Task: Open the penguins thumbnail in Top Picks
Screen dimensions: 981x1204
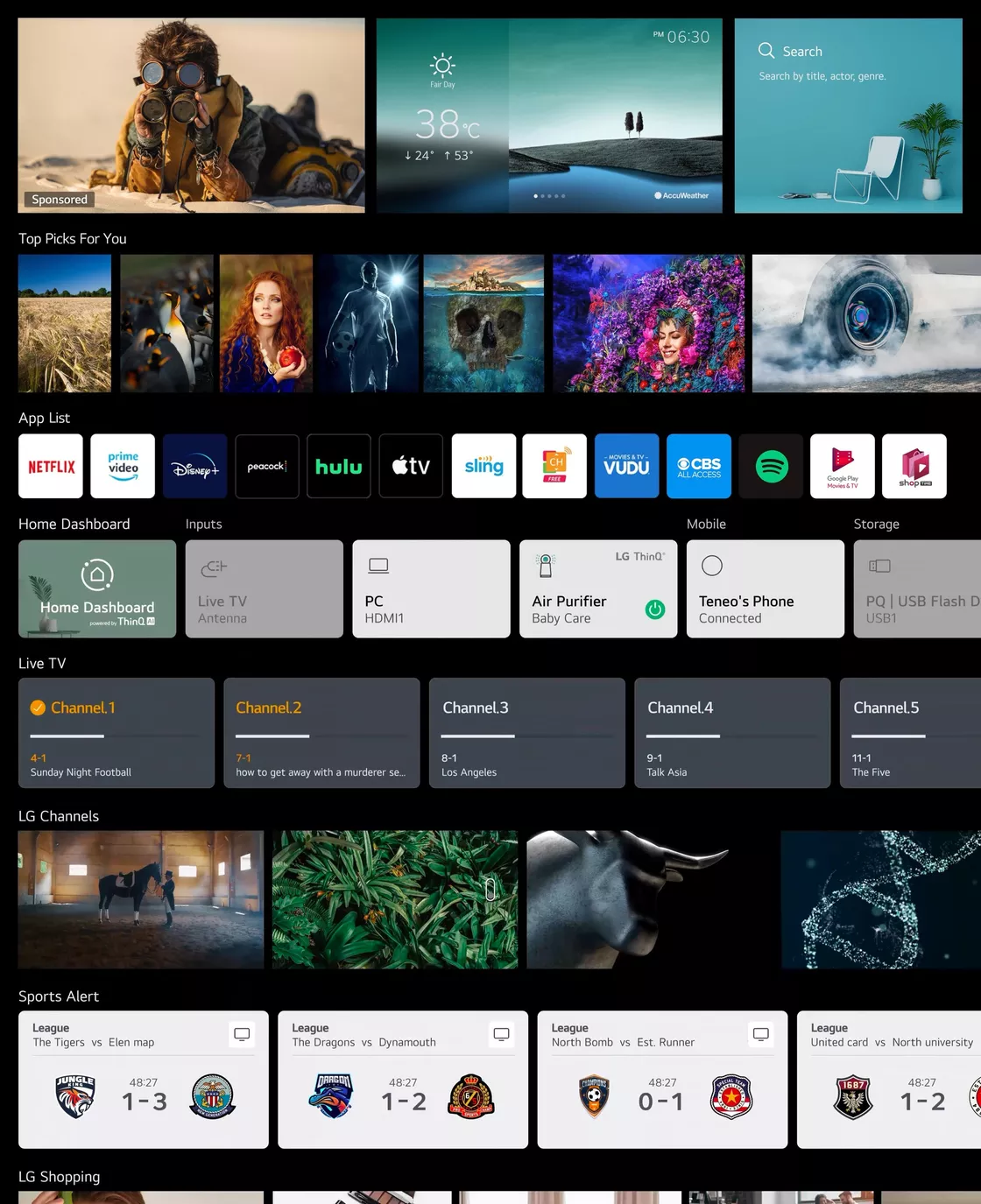Action: 166,323
